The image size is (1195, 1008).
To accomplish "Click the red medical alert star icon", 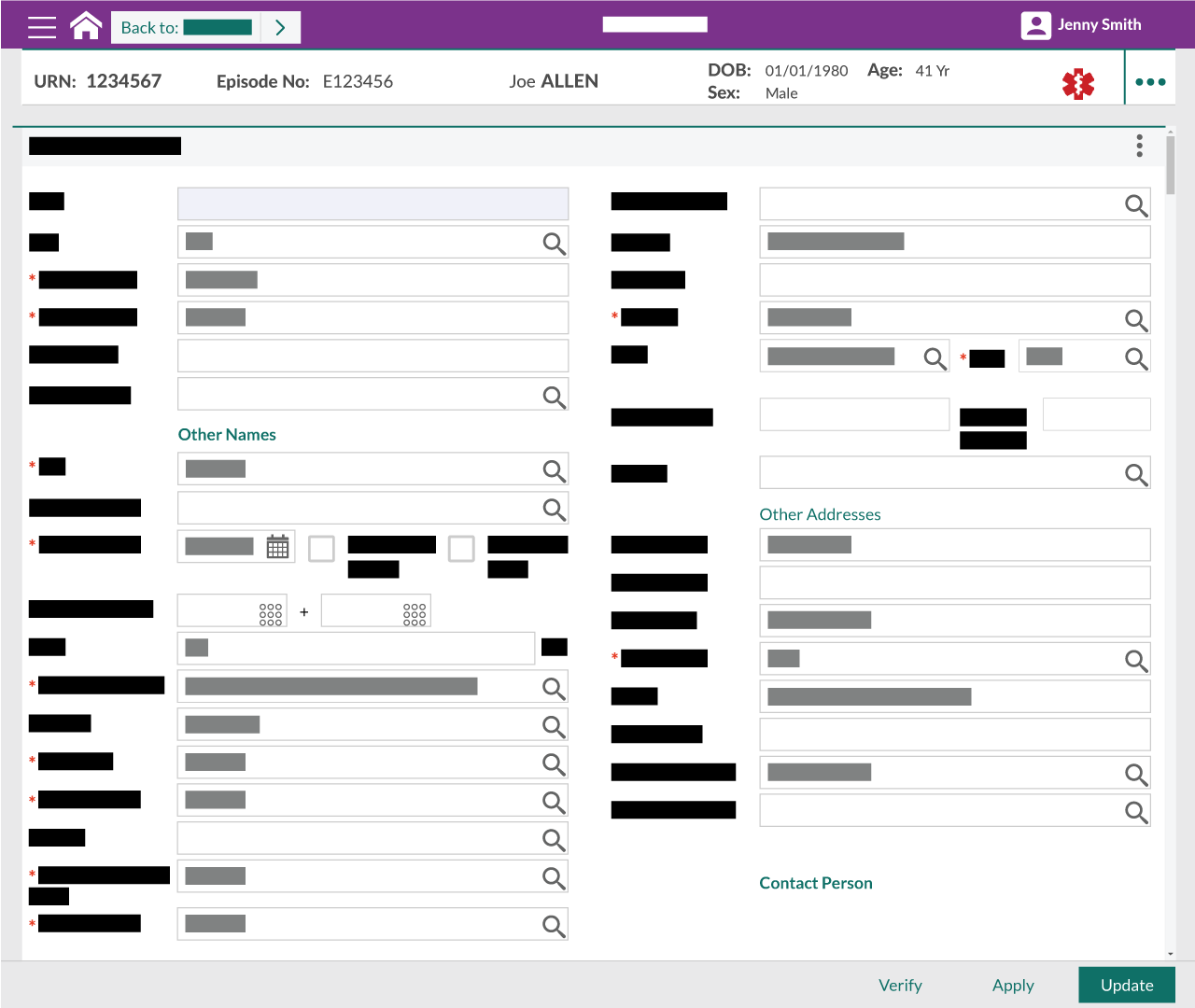I will pos(1078,84).
